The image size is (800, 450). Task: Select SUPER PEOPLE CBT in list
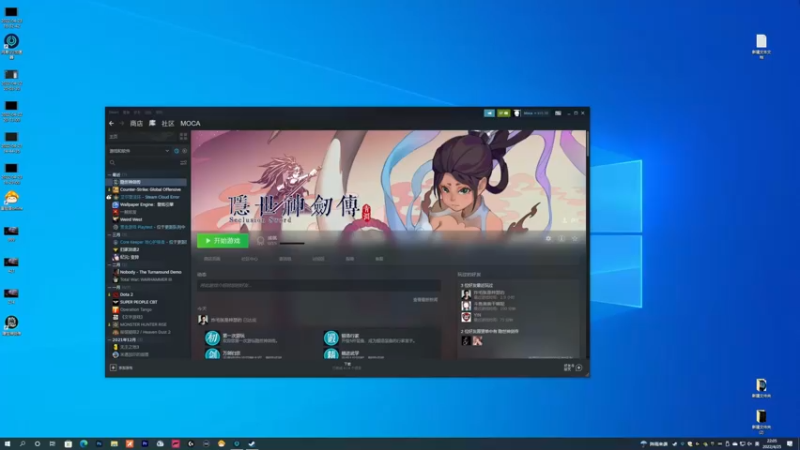coord(139,302)
